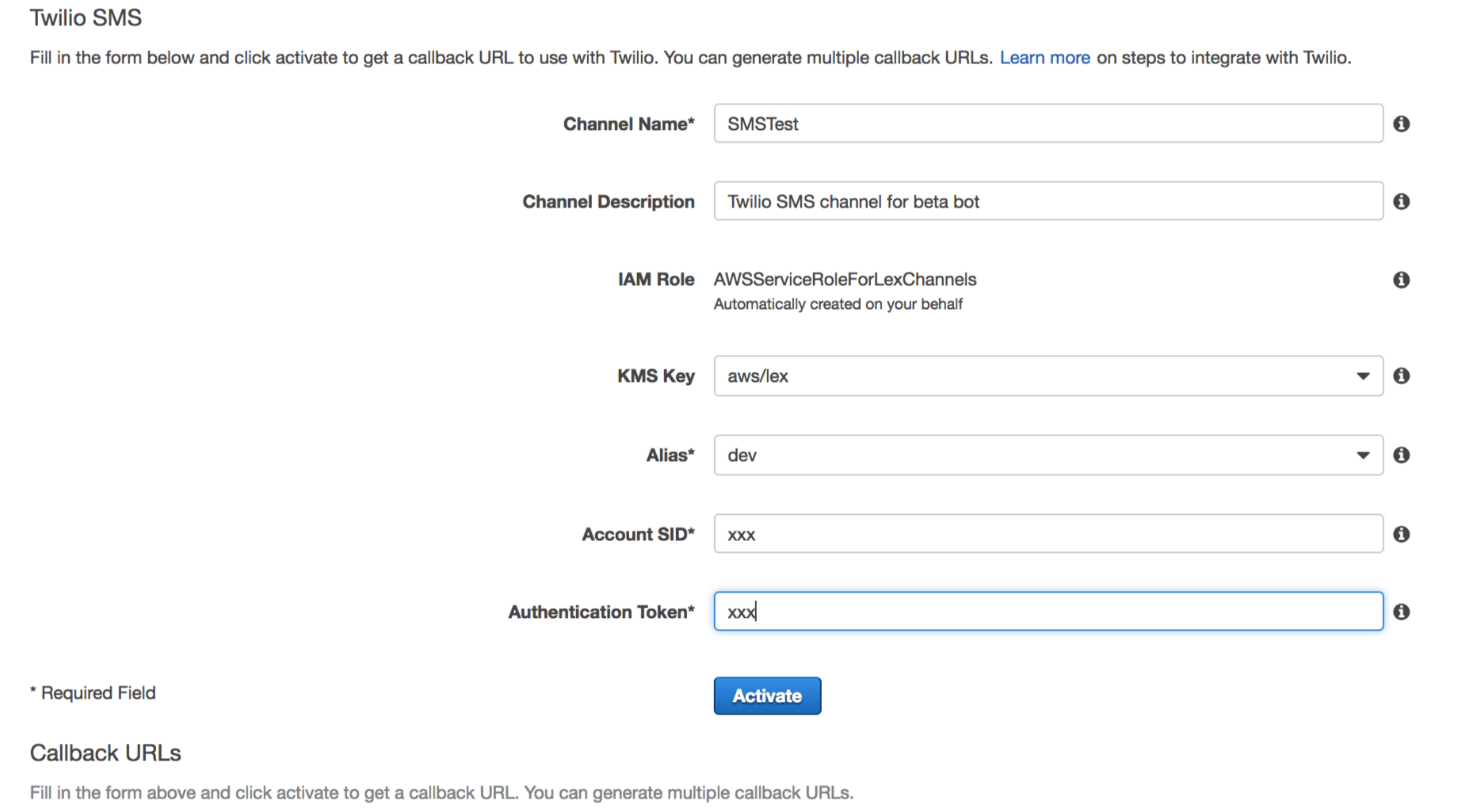1458x812 pixels.
Task: Expand the KMS Key aws/lex dropdown
Action: click(1048, 376)
